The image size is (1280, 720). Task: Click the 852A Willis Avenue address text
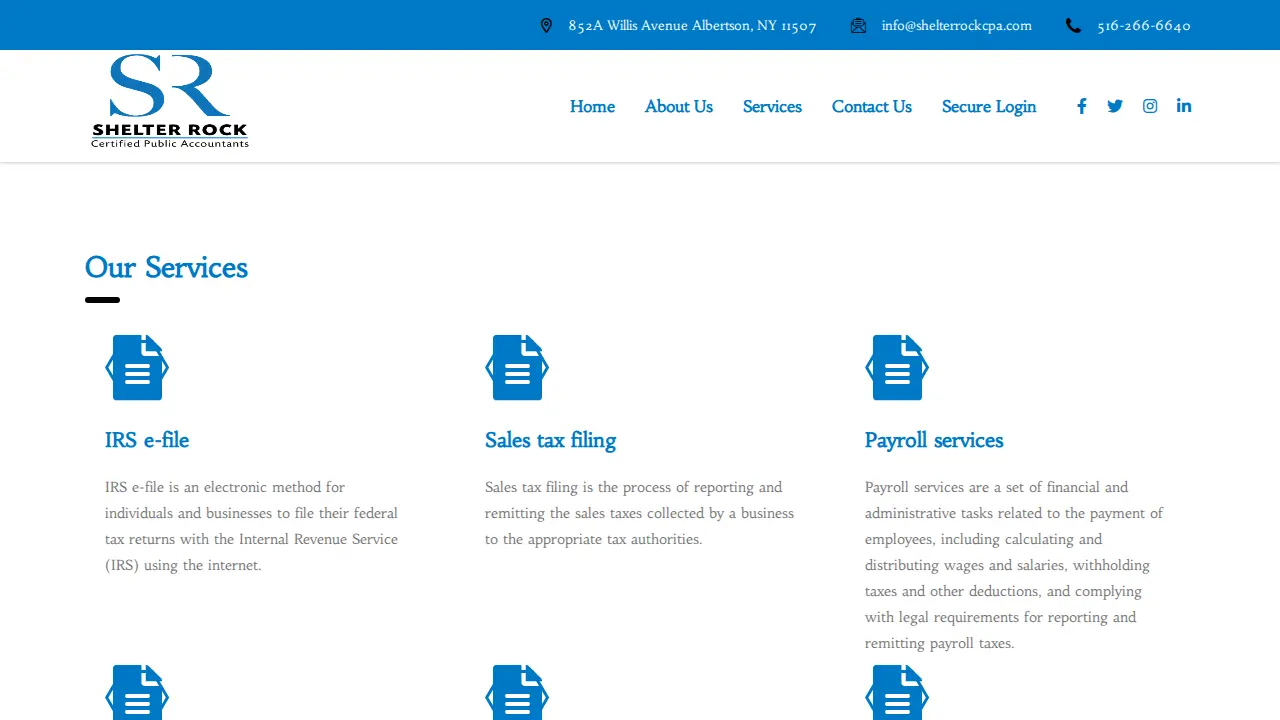coord(692,26)
